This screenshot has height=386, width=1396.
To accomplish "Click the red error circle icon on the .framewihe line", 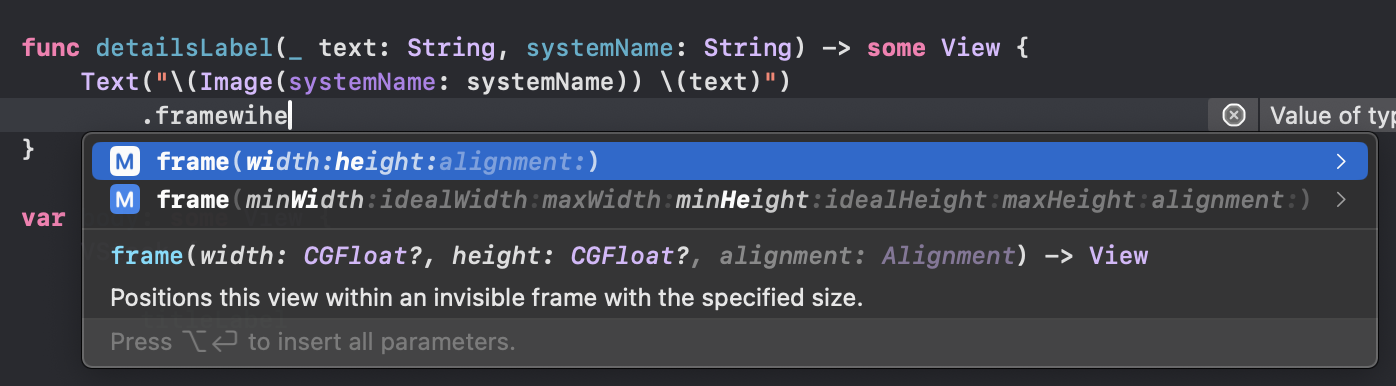I will point(1234,116).
